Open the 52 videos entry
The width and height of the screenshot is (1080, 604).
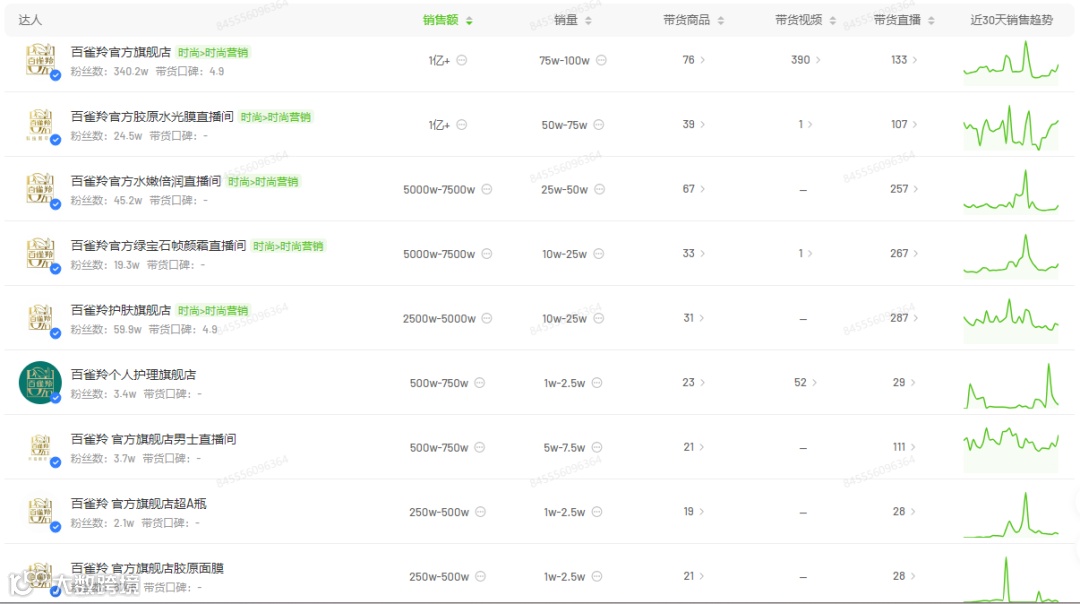point(805,382)
